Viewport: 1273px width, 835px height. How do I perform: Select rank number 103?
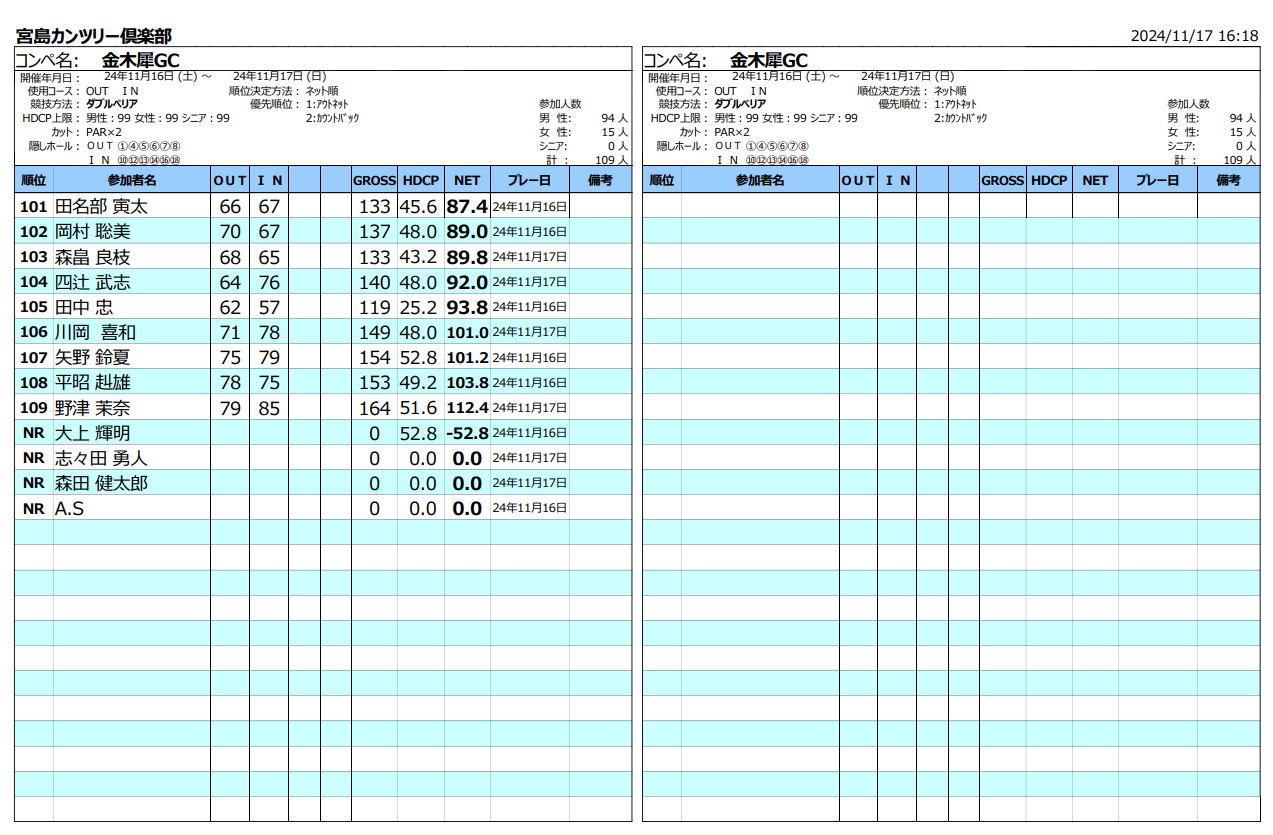(x=34, y=257)
